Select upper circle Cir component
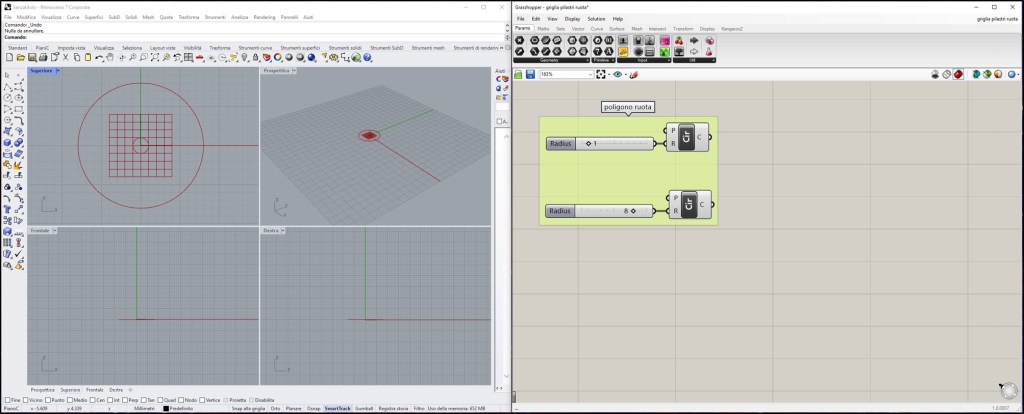1024x414 pixels. 688,139
